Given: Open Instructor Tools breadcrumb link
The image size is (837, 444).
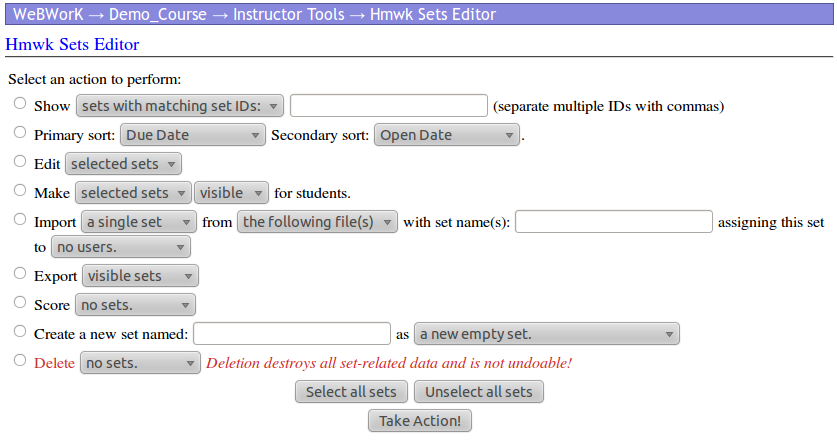Looking at the screenshot, I should click(289, 14).
